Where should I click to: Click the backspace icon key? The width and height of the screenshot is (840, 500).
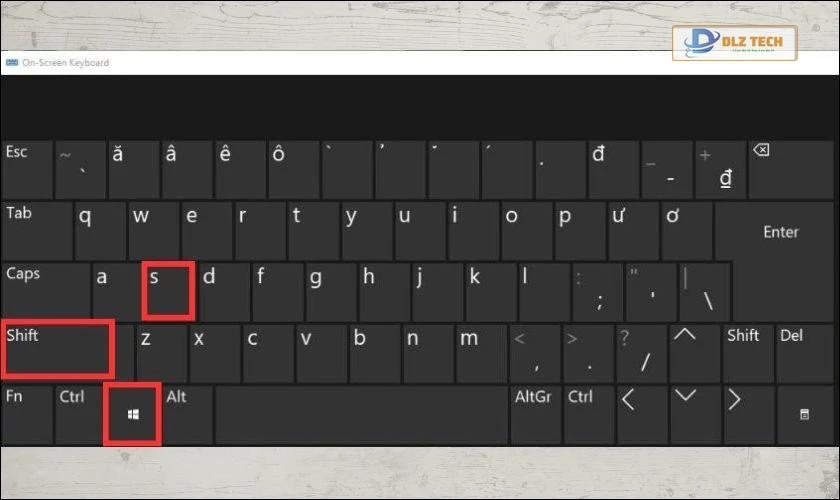point(790,170)
